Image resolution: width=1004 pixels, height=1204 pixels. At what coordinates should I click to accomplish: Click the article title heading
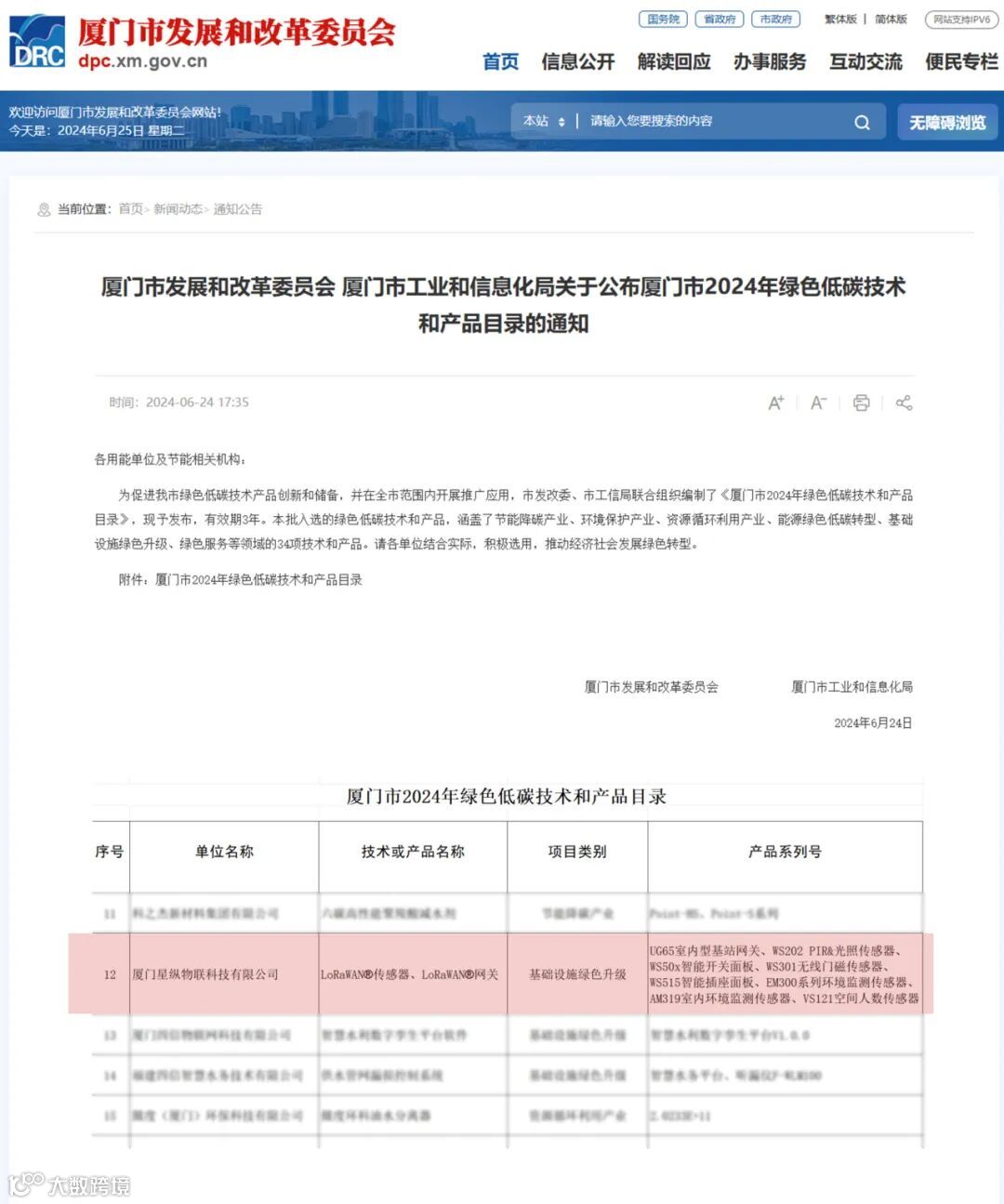pos(503,305)
